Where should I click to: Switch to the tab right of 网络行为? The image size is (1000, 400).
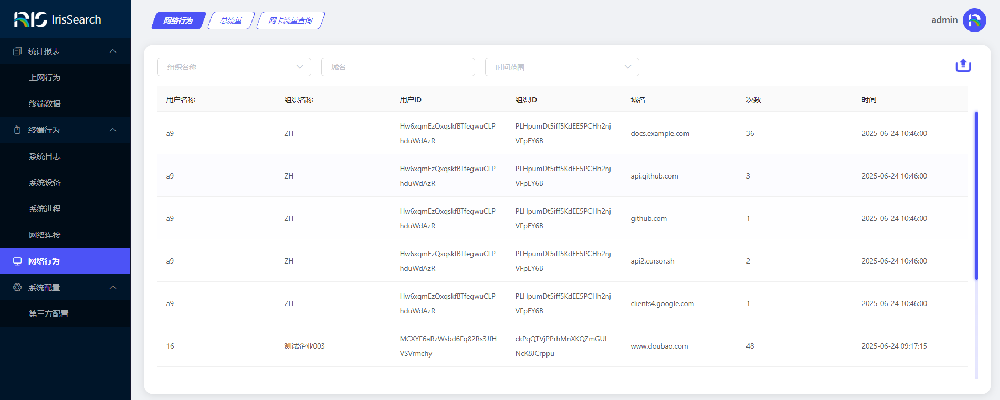point(232,19)
